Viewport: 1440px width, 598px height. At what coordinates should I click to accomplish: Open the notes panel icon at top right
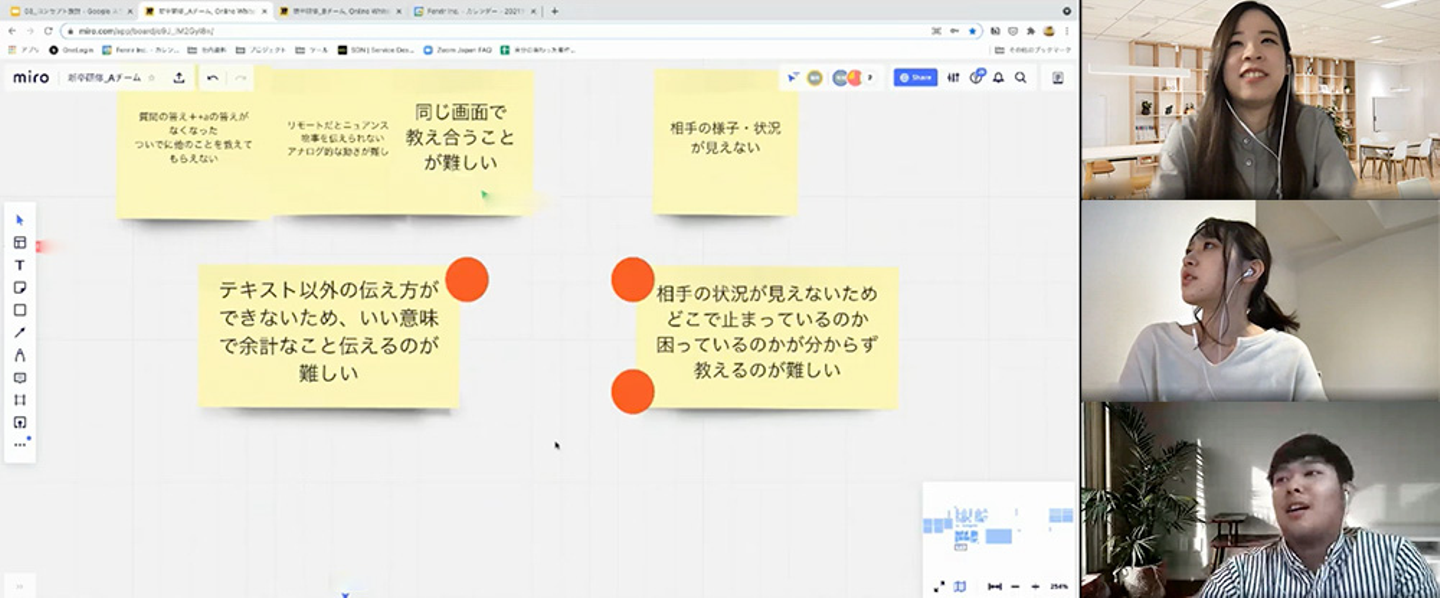click(1057, 77)
